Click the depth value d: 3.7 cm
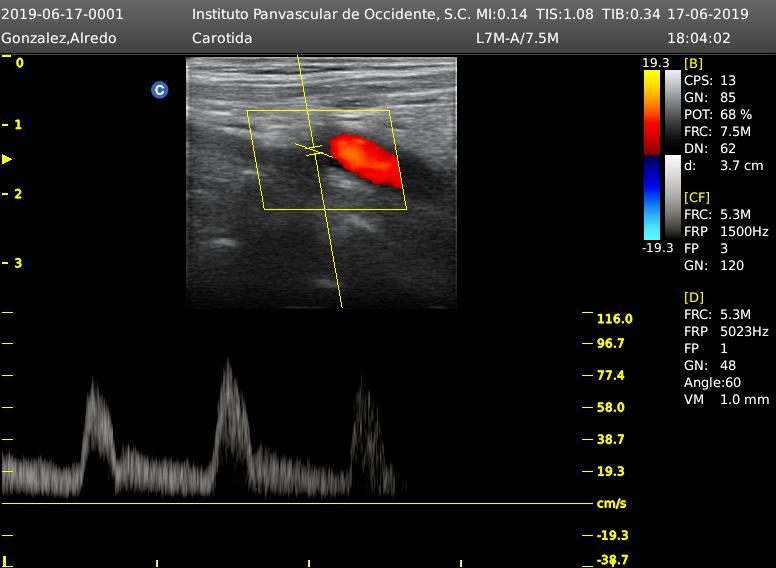 pos(724,165)
